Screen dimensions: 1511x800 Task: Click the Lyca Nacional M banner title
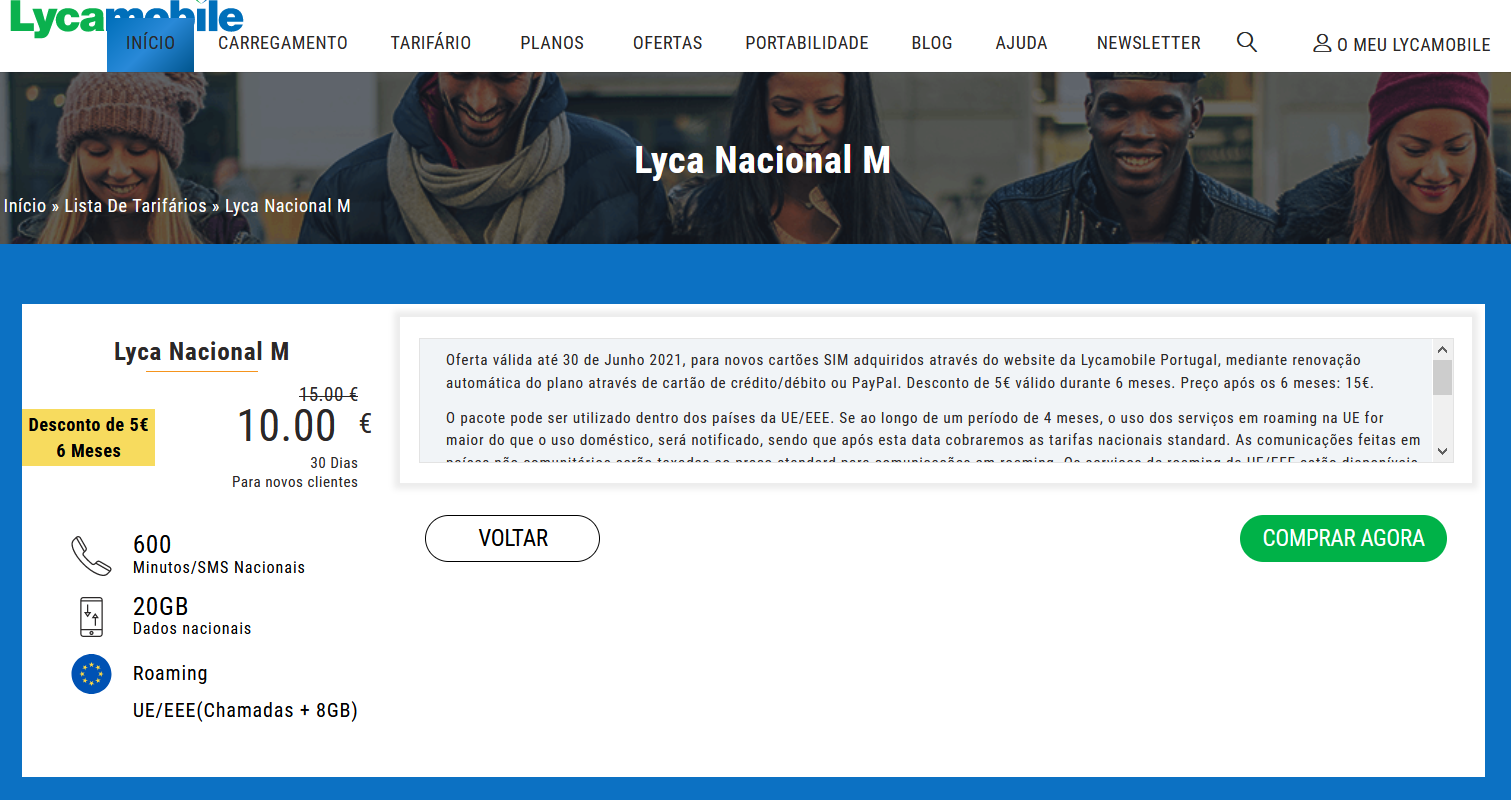[x=762, y=161]
